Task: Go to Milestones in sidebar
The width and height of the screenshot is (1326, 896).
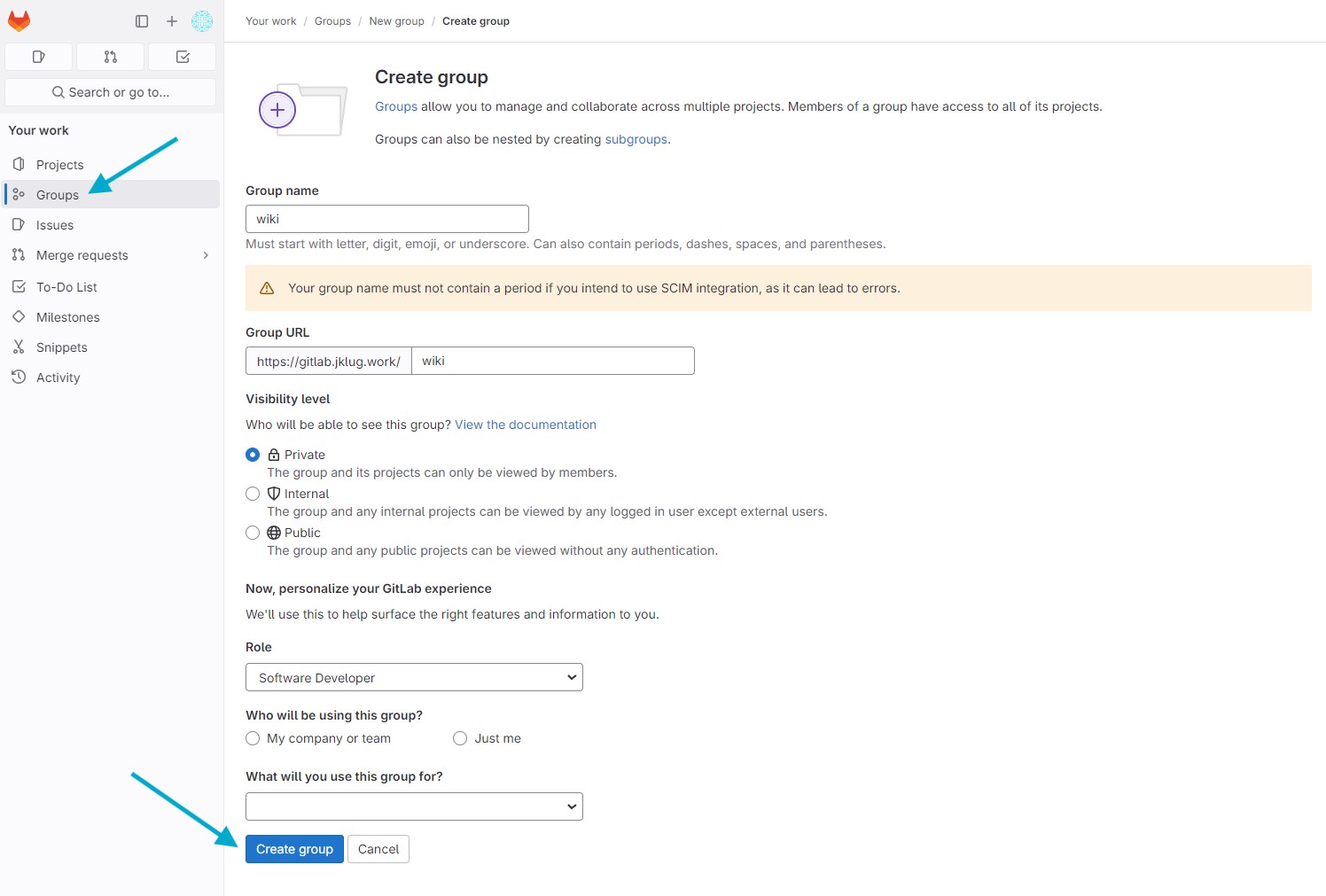Action: [67, 317]
